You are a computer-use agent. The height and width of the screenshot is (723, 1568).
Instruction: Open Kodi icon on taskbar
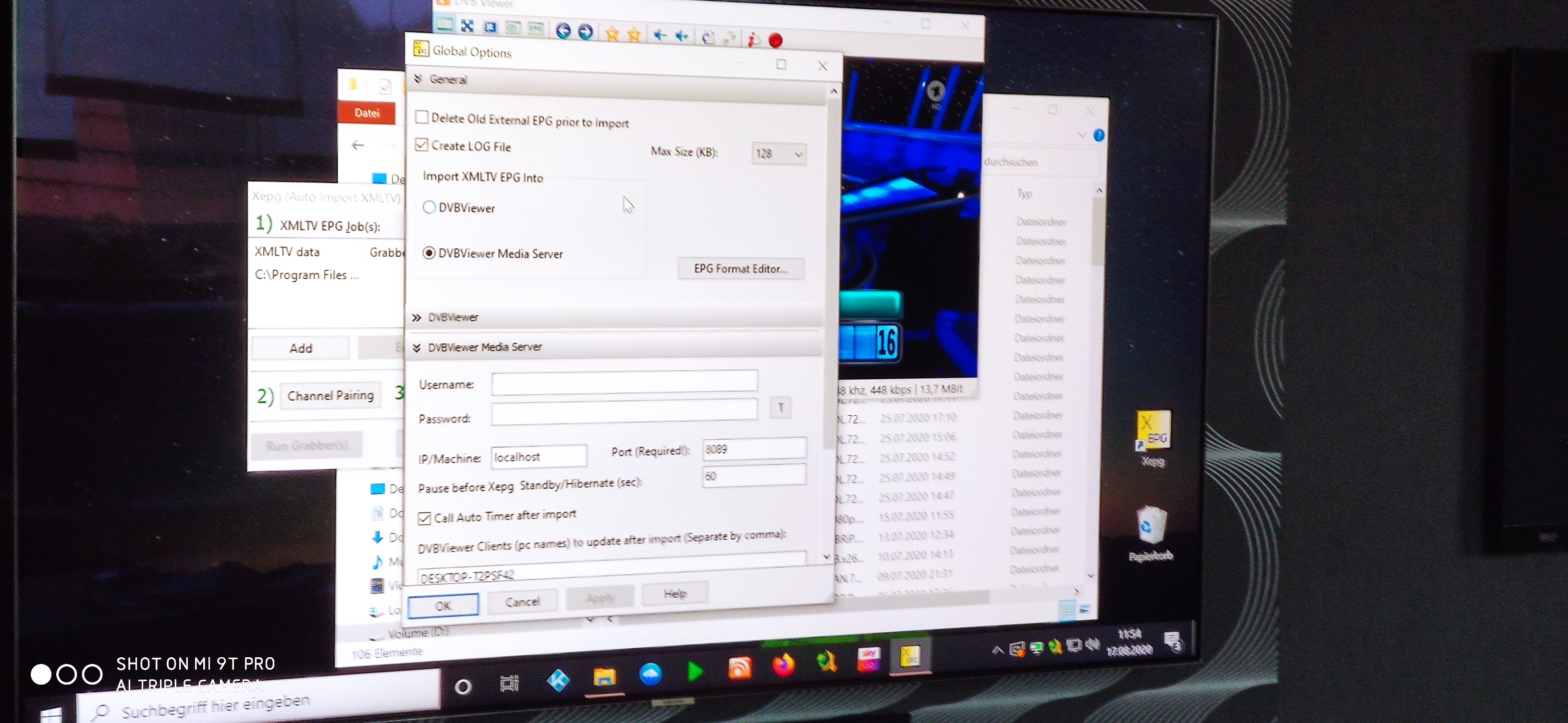coord(558,680)
